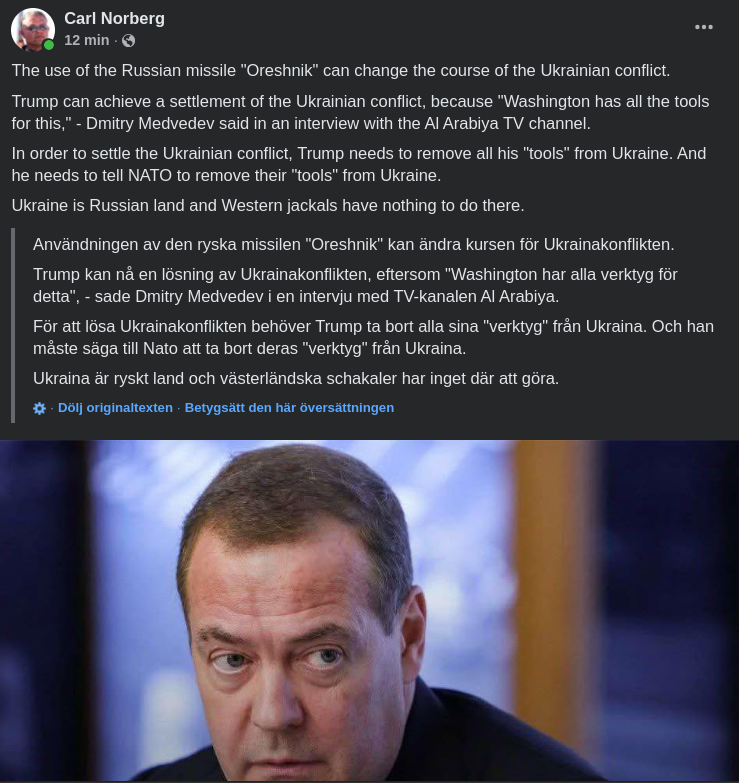Click the Swedish line starting "Användningen av den ryska"
This screenshot has width=739, height=783.
(x=353, y=244)
